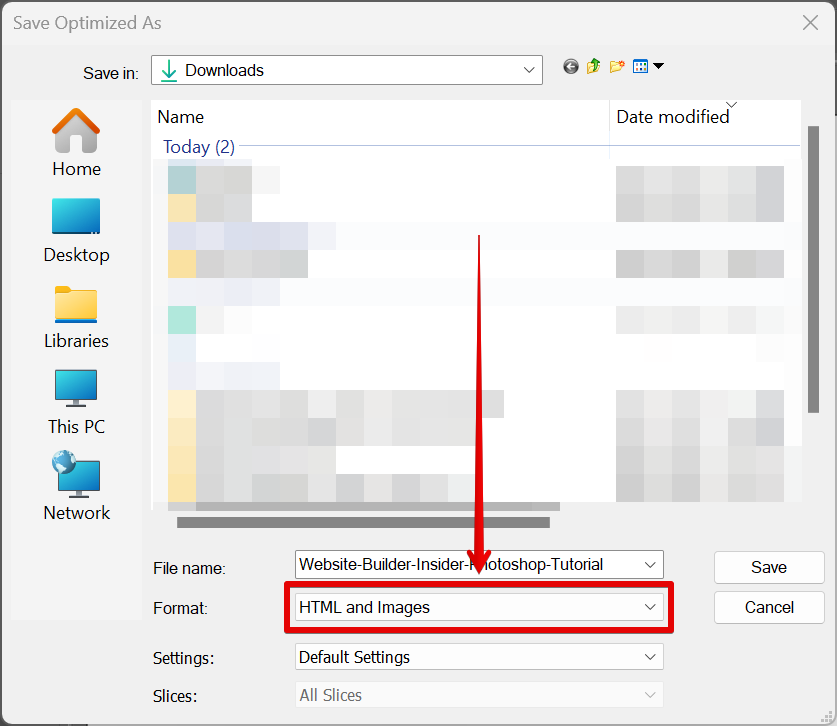Screen dimensions: 837x726
Task: Open the Home location
Action: [76, 143]
